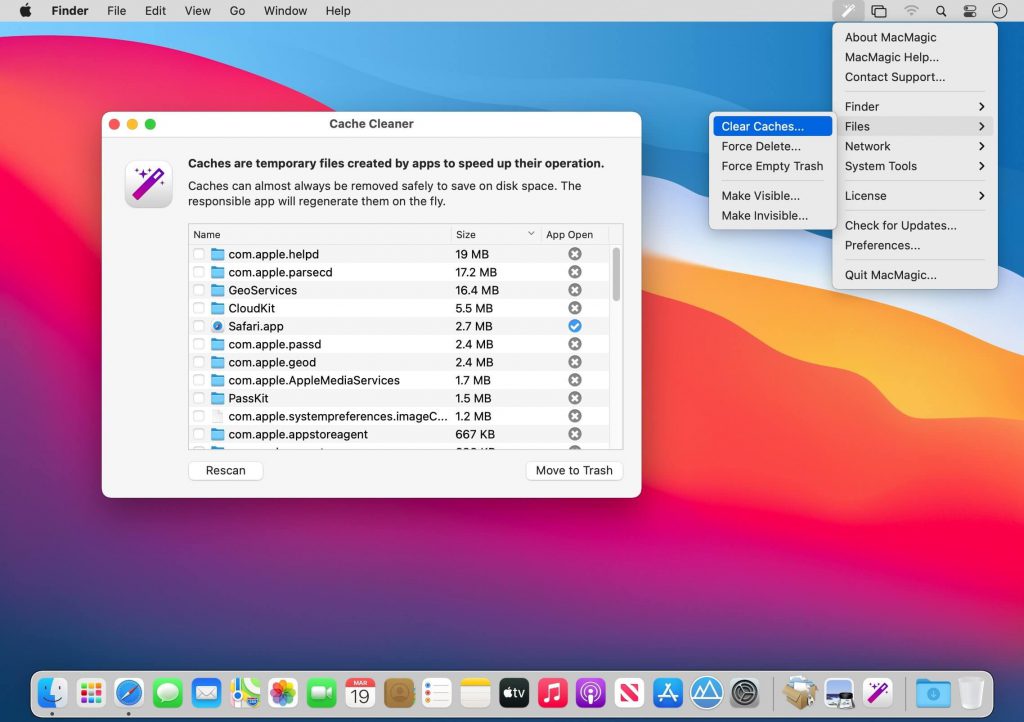Open Launchpad from the Dock

point(91,691)
